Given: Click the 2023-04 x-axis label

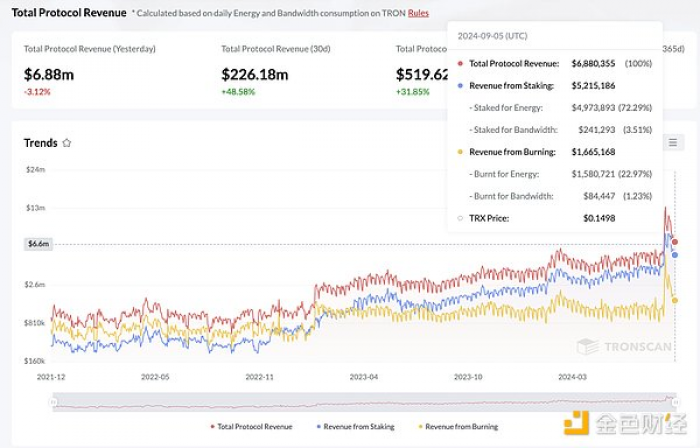Looking at the screenshot, I should (364, 377).
